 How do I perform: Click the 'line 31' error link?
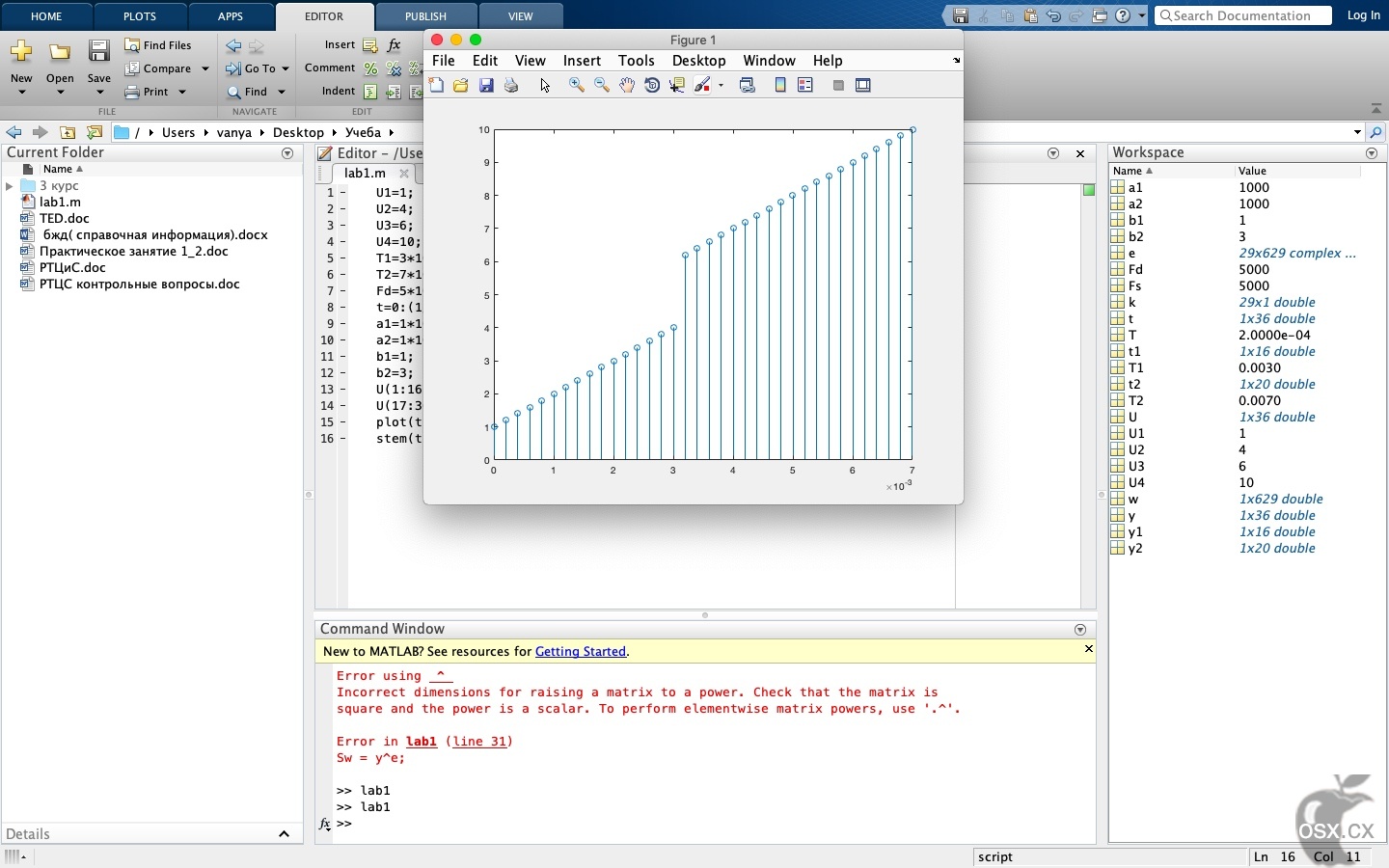tap(480, 742)
